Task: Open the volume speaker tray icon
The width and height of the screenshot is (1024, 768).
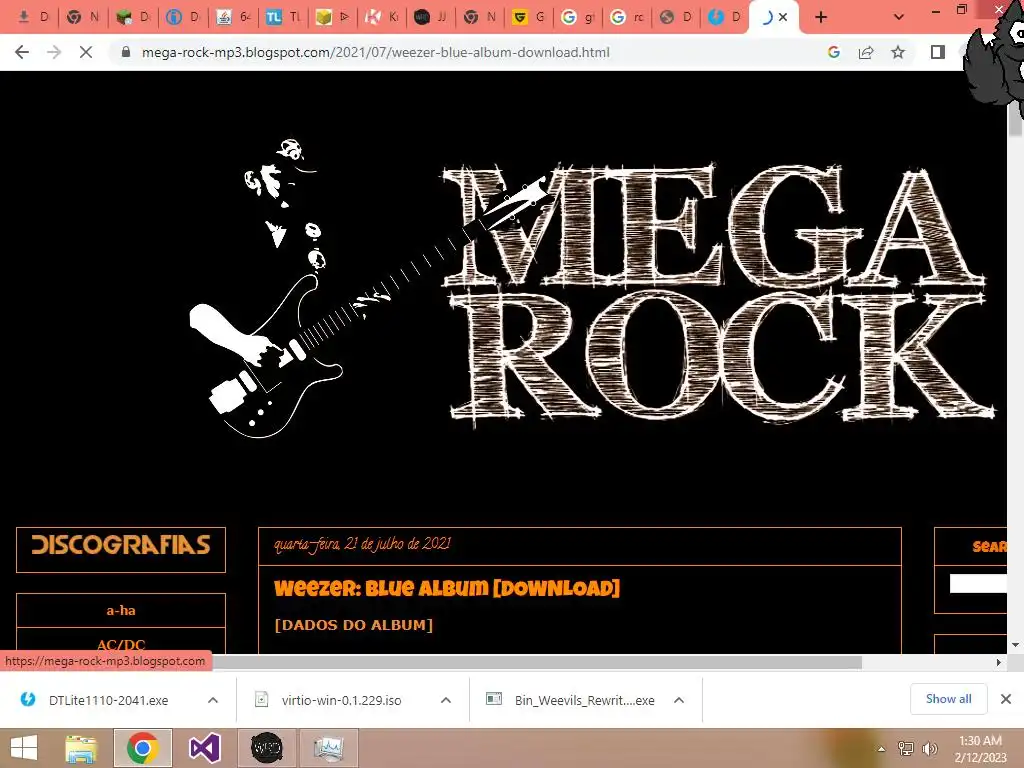Action: [930, 748]
